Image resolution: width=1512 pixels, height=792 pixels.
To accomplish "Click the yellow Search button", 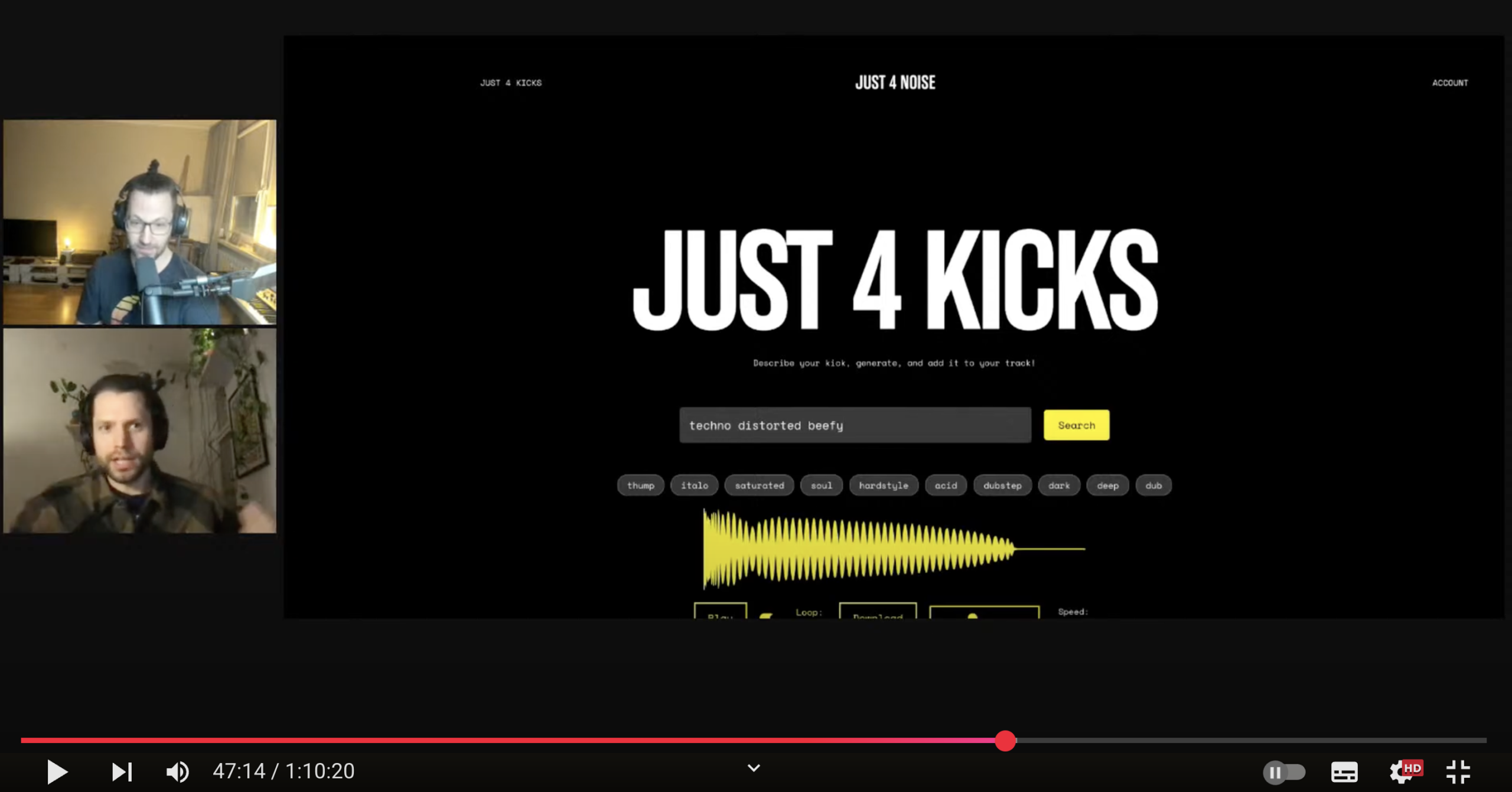I will point(1076,425).
